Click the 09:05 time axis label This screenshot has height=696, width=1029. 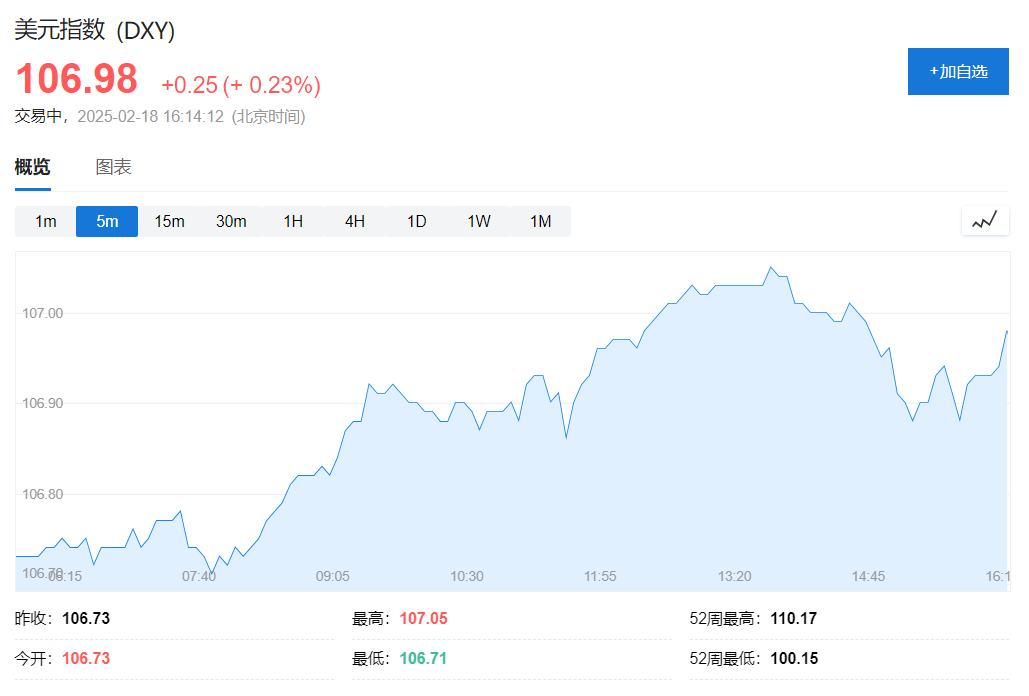click(x=333, y=576)
